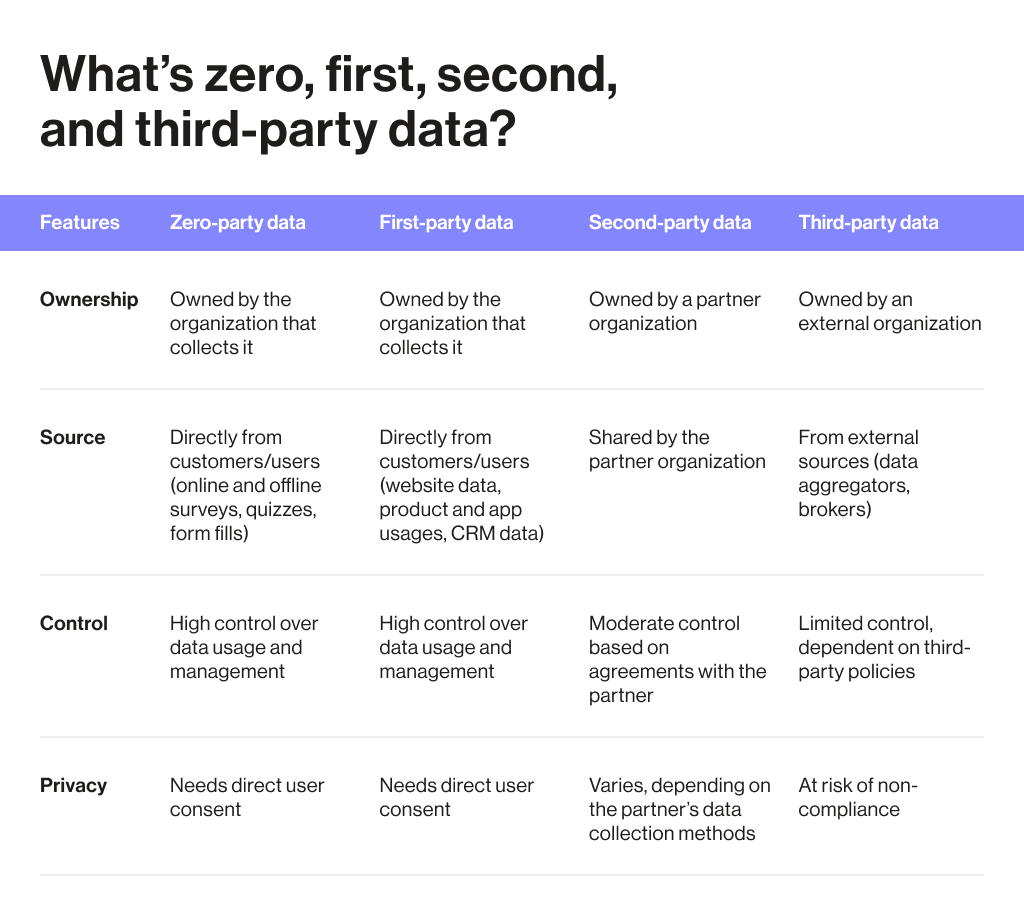Click the Third-party data column header
This screenshot has width=1024, height=923.
pos(868,223)
